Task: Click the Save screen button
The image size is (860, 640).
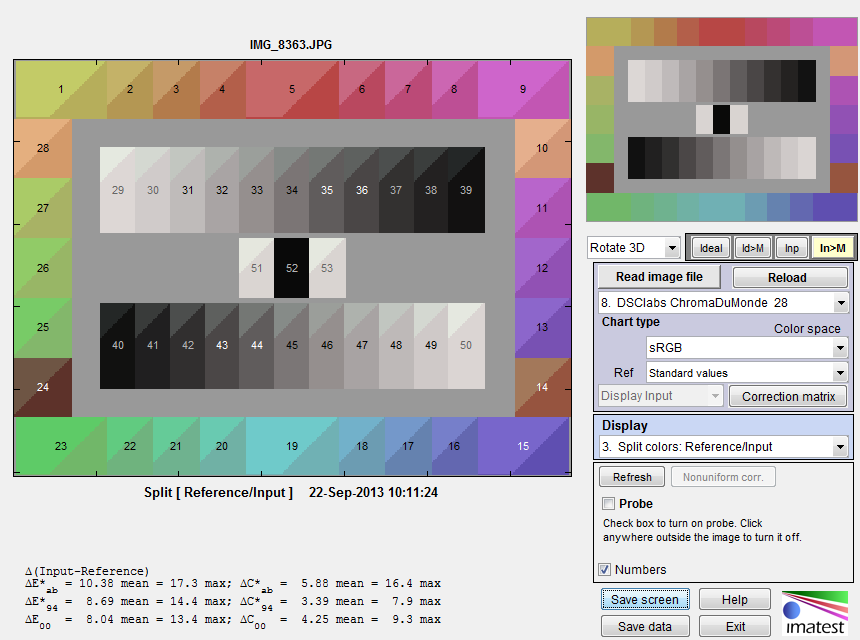Action: (645, 600)
